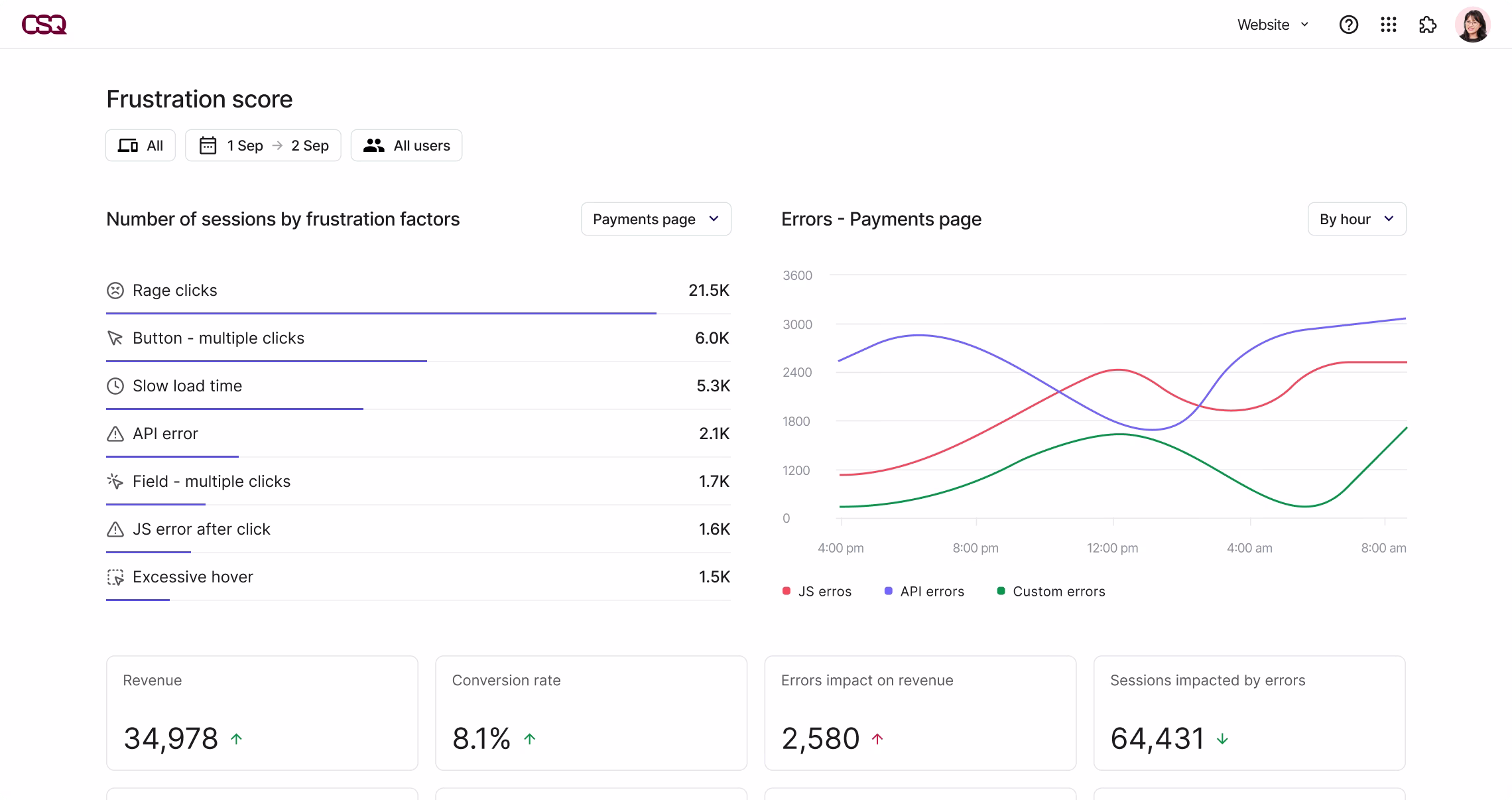Image resolution: width=1512 pixels, height=800 pixels.
Task: Open the 1 Sep to 2 Sep date range
Action: click(263, 145)
